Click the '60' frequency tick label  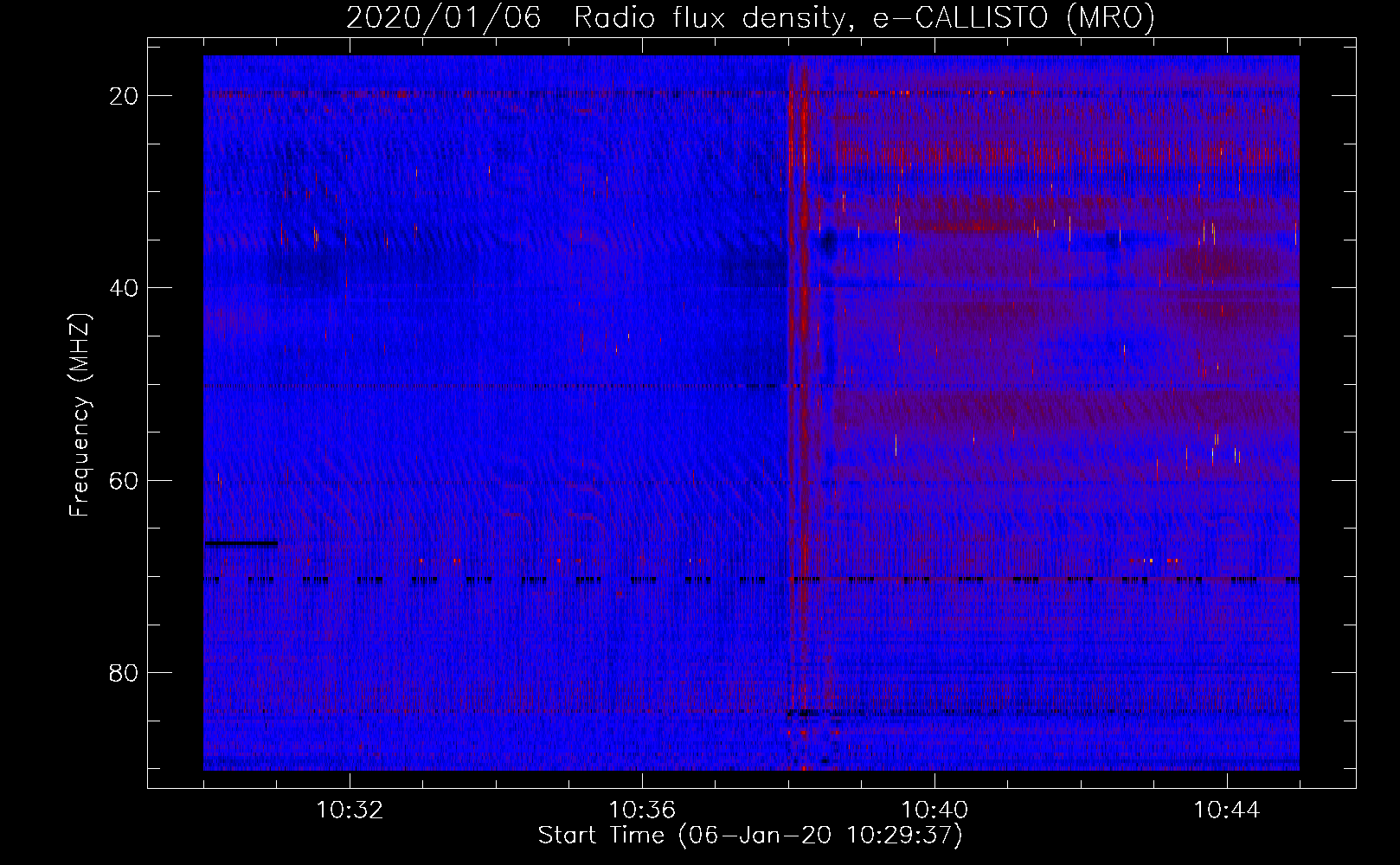(x=124, y=480)
